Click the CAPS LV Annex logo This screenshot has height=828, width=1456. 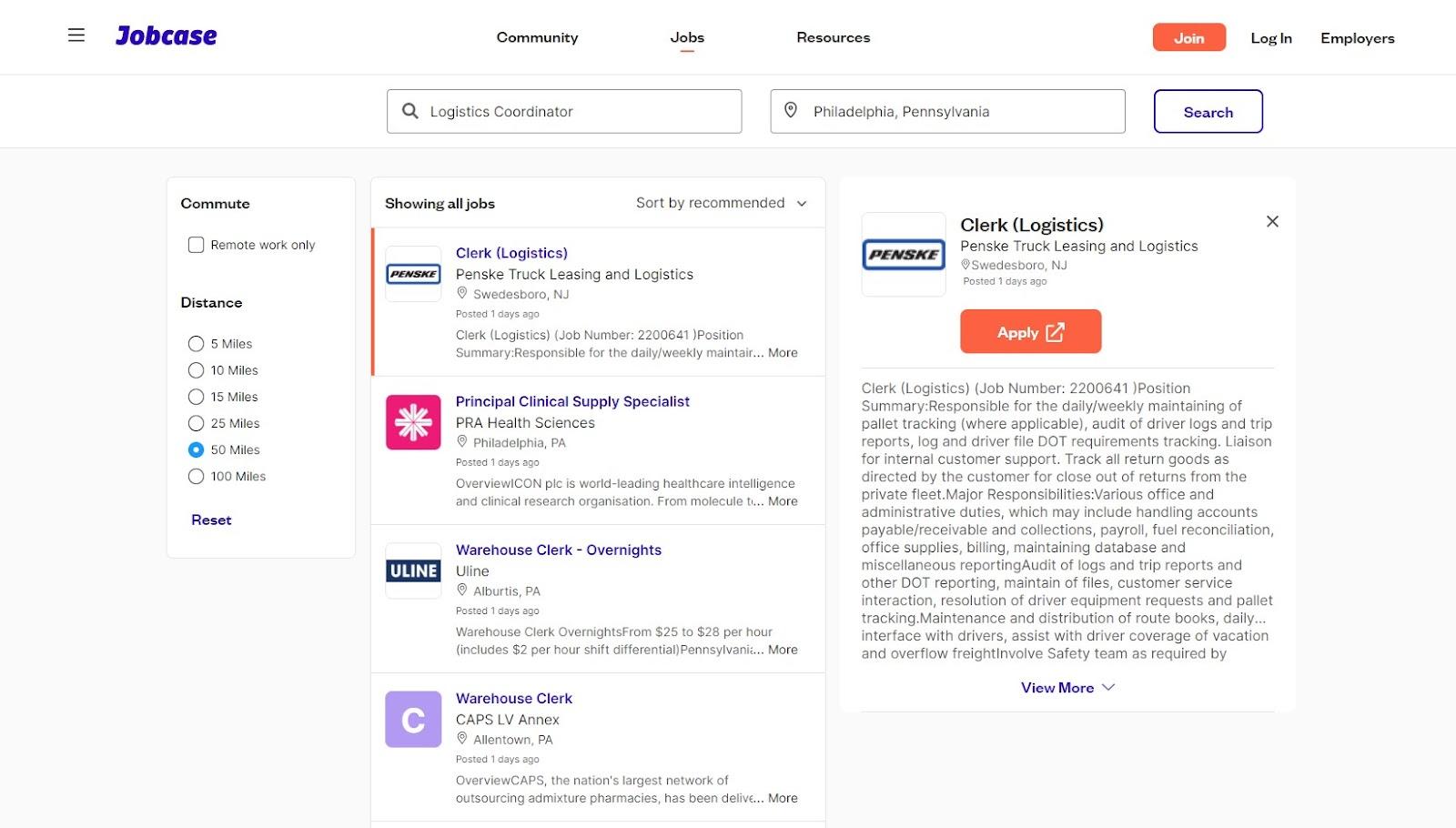click(413, 720)
